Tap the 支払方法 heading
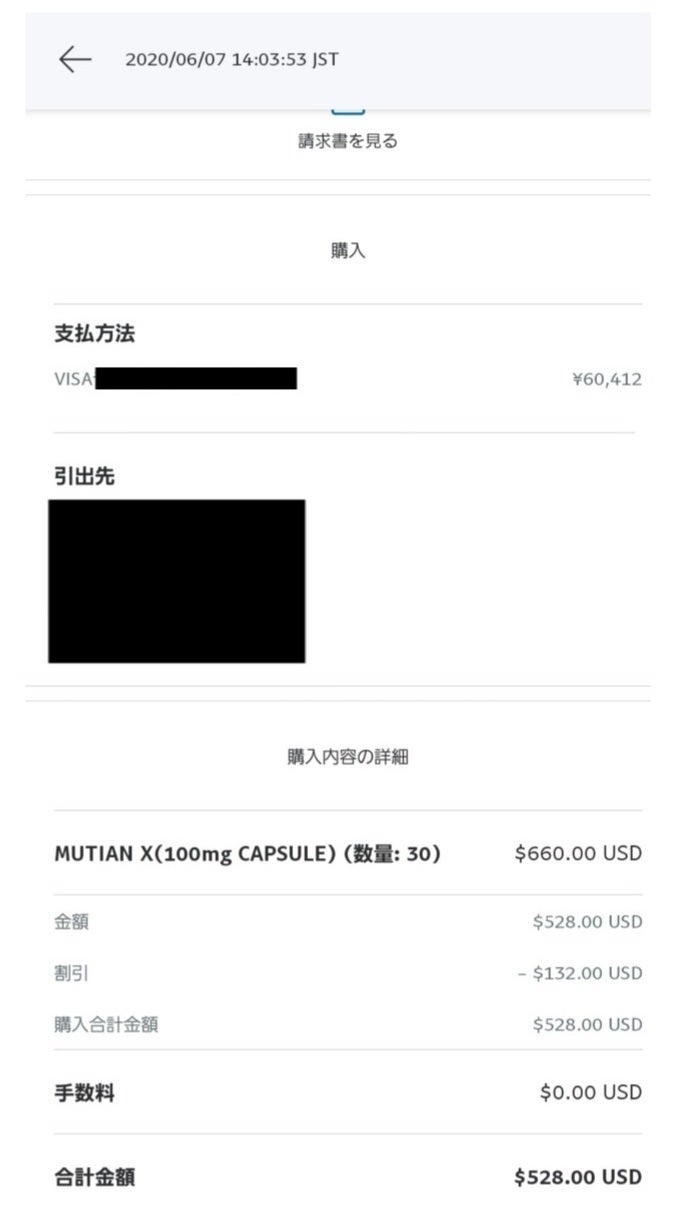 coord(94,335)
